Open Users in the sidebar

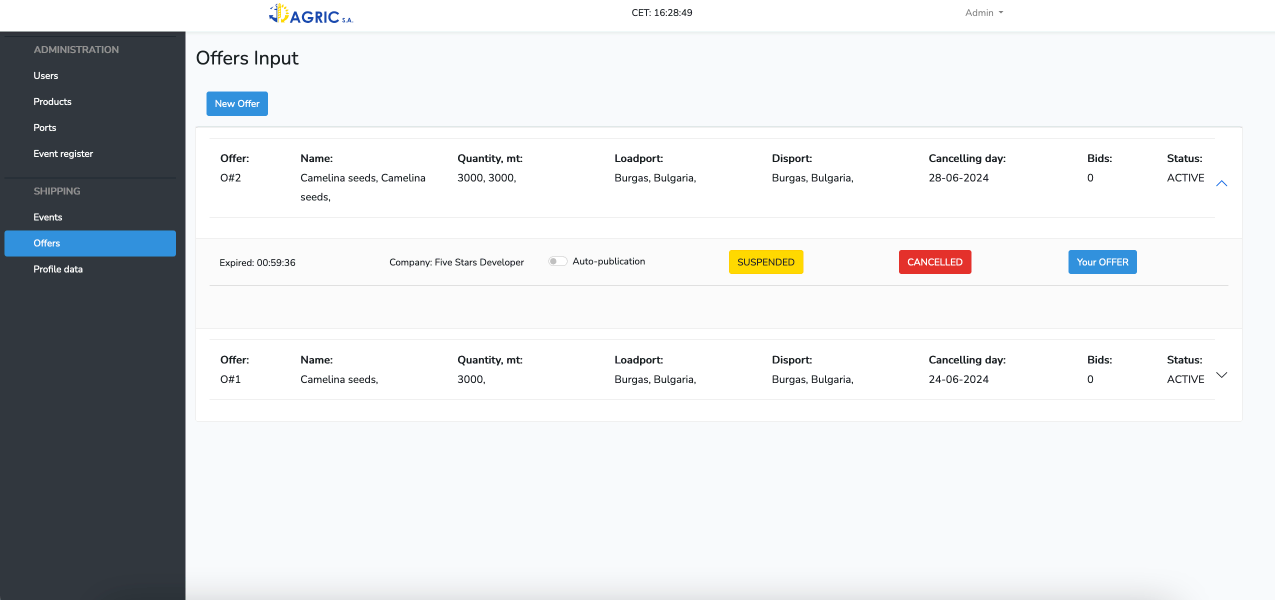(x=46, y=76)
